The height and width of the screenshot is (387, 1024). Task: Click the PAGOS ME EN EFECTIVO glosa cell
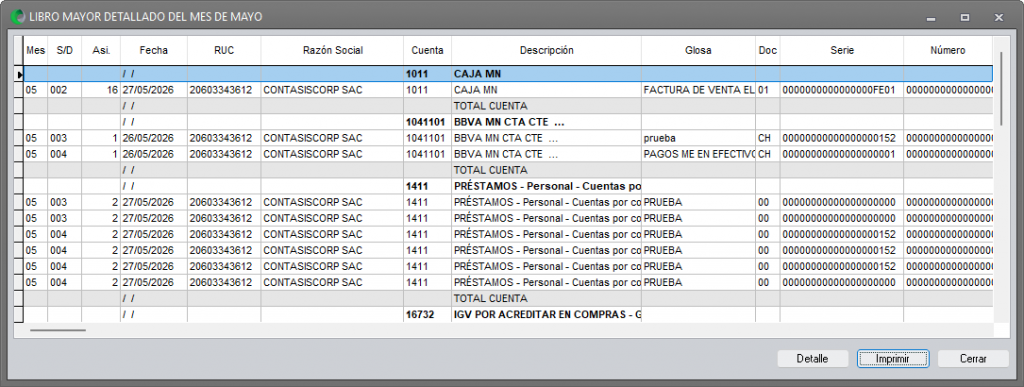pos(698,154)
